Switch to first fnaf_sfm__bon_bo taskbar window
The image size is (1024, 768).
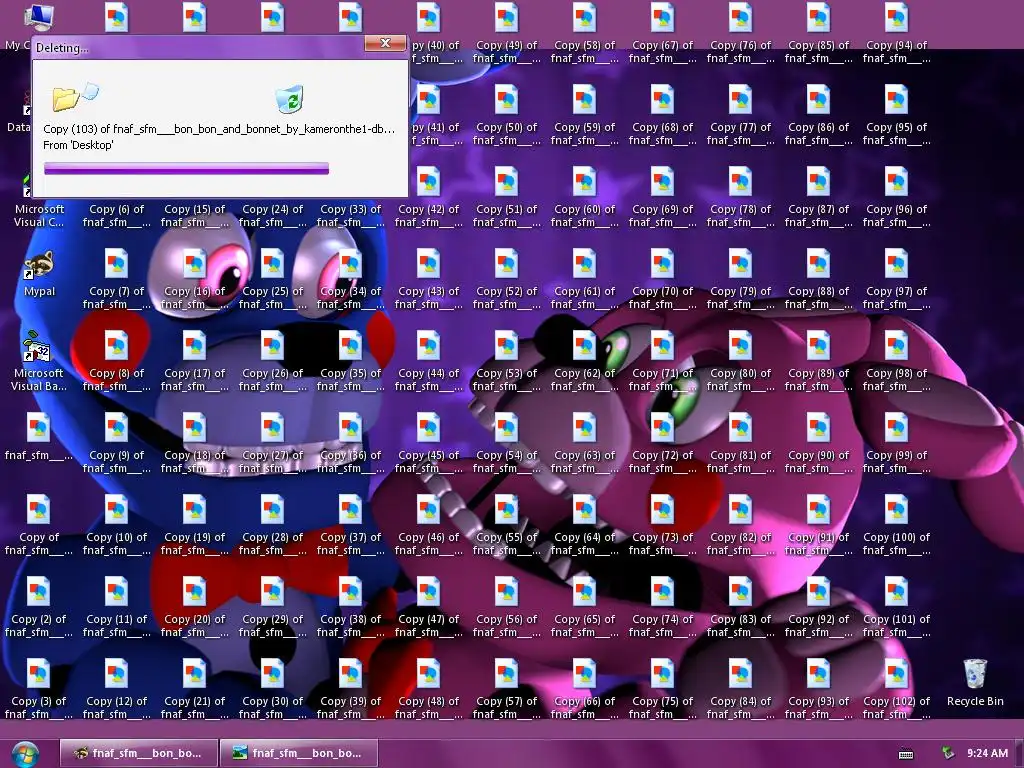(137, 753)
